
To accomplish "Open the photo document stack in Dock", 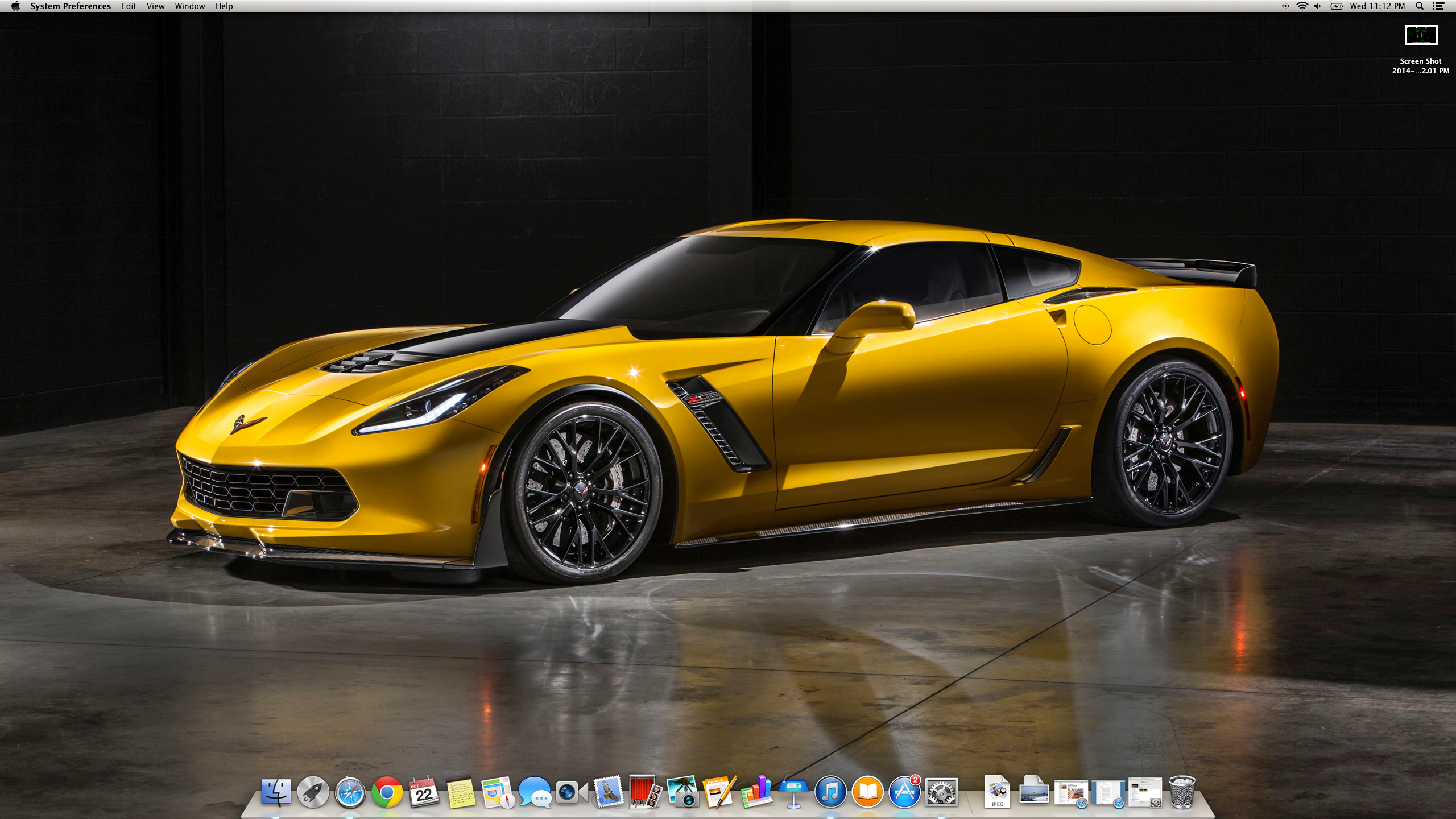I will click(x=1034, y=791).
